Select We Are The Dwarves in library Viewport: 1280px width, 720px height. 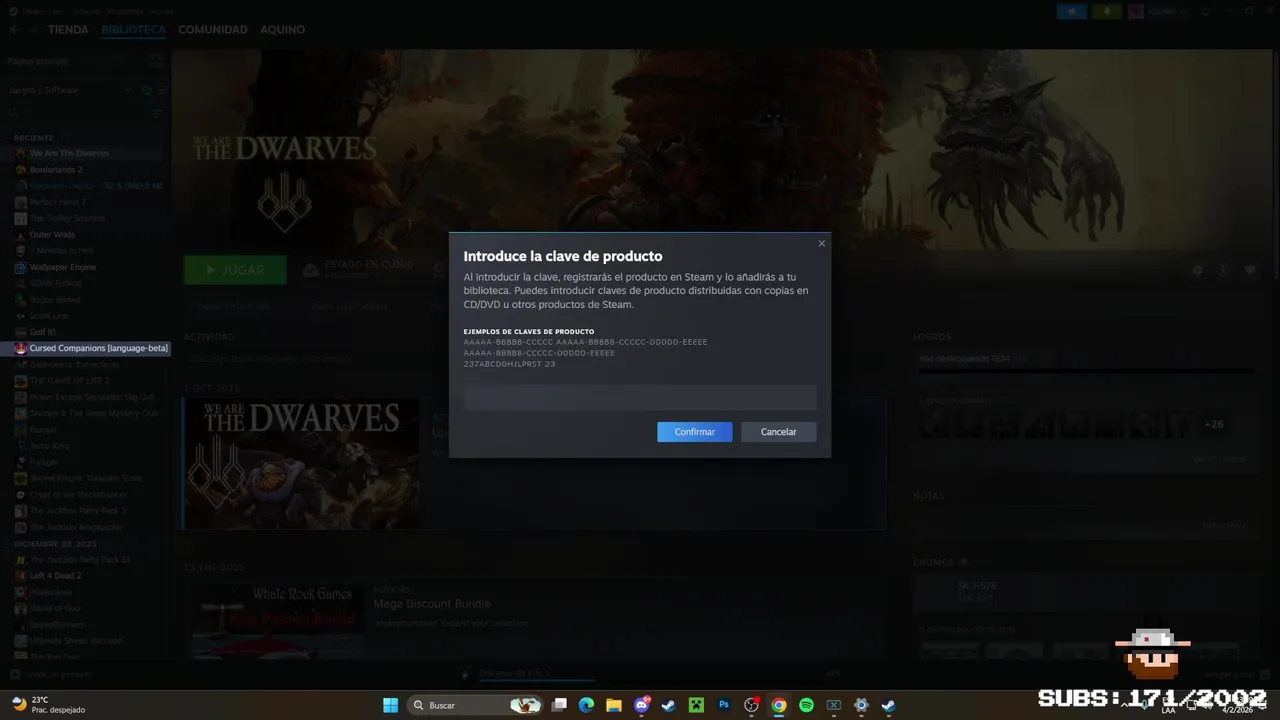coord(69,153)
